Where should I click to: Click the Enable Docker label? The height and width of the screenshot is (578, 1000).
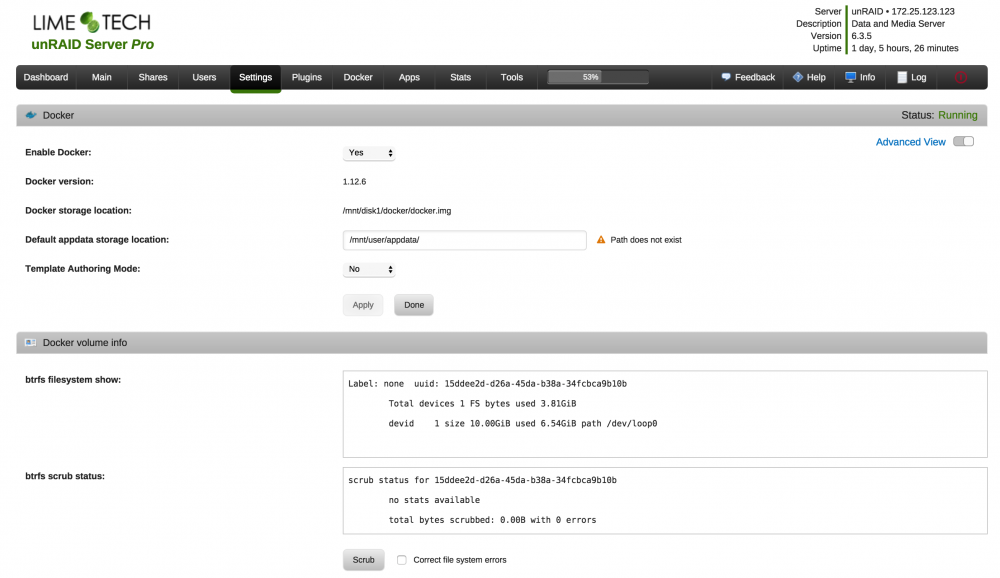click(58, 152)
